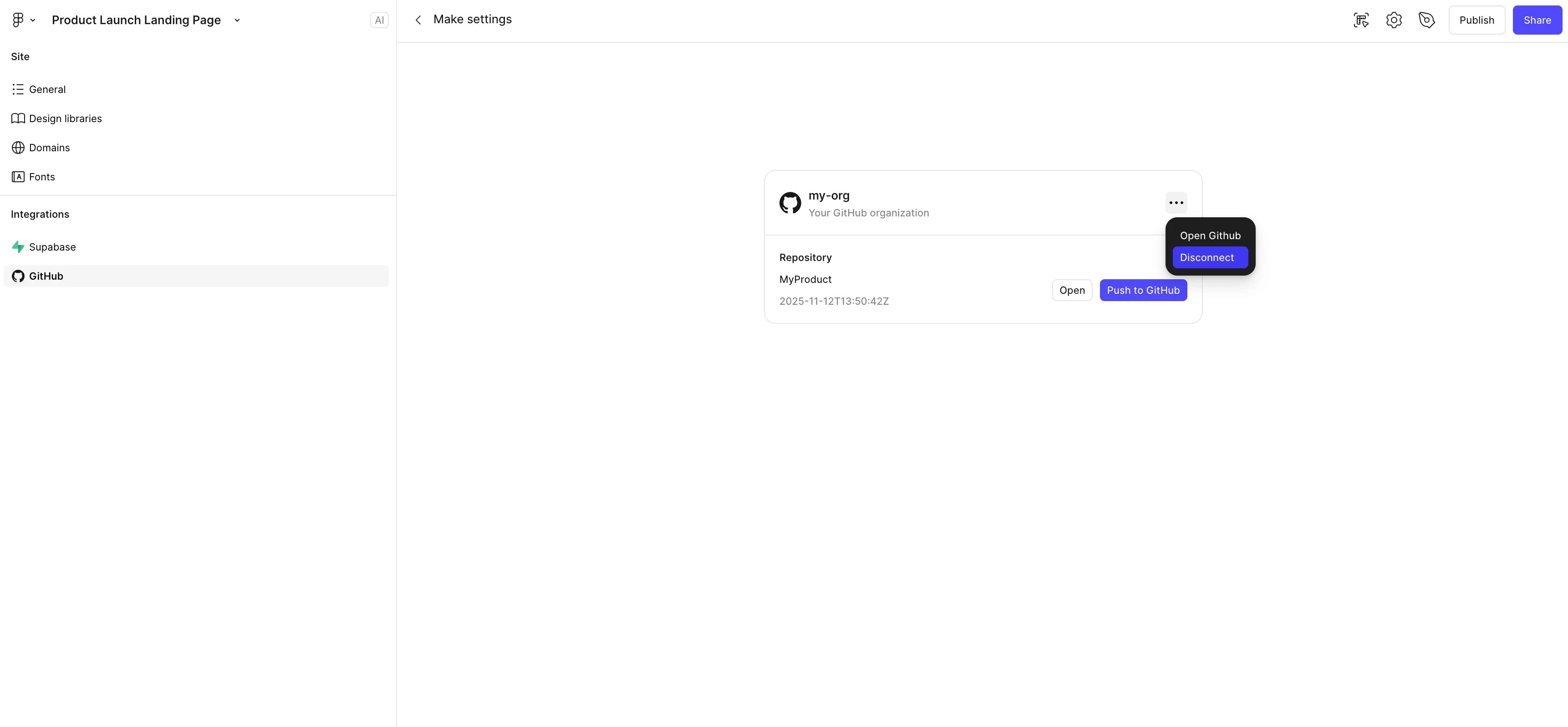Click the preview icon beside Publish
1568x727 pixels.
1426,20
